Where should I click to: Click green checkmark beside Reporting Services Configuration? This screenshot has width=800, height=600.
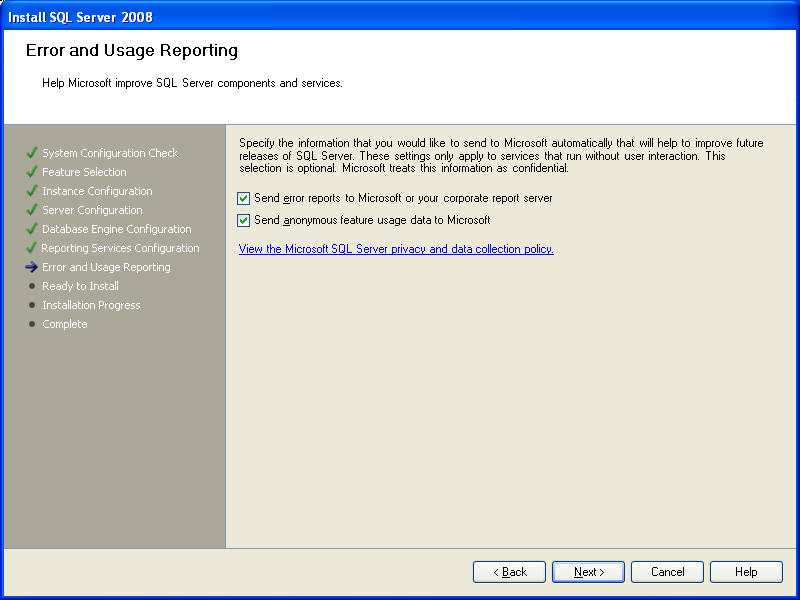point(32,247)
